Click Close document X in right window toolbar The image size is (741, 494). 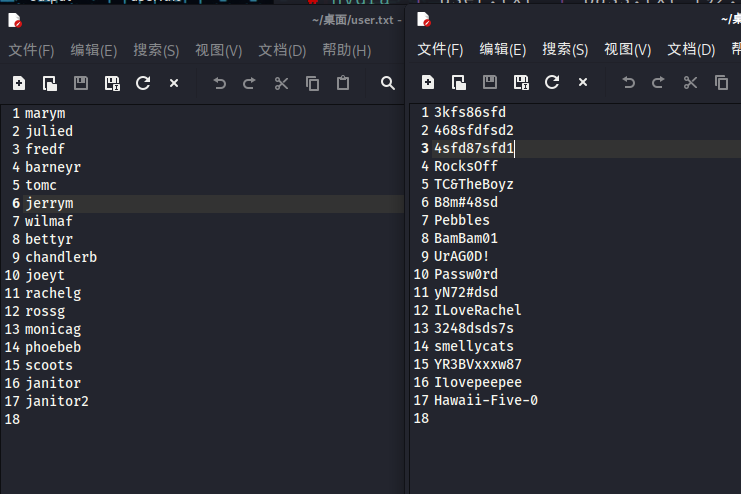583,82
